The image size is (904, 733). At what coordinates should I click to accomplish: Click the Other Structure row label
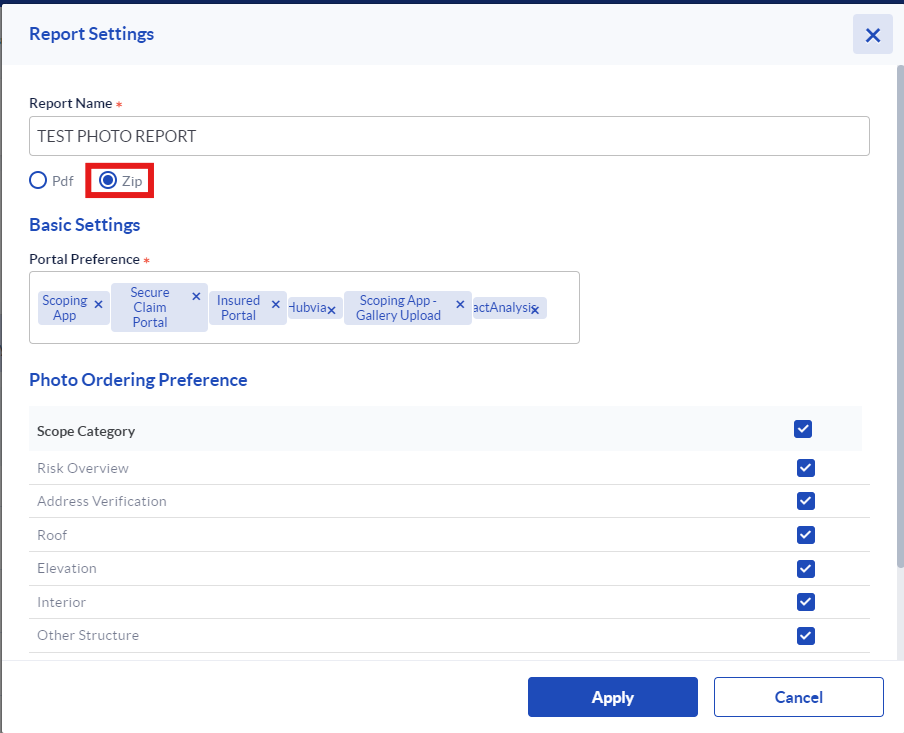coord(88,636)
